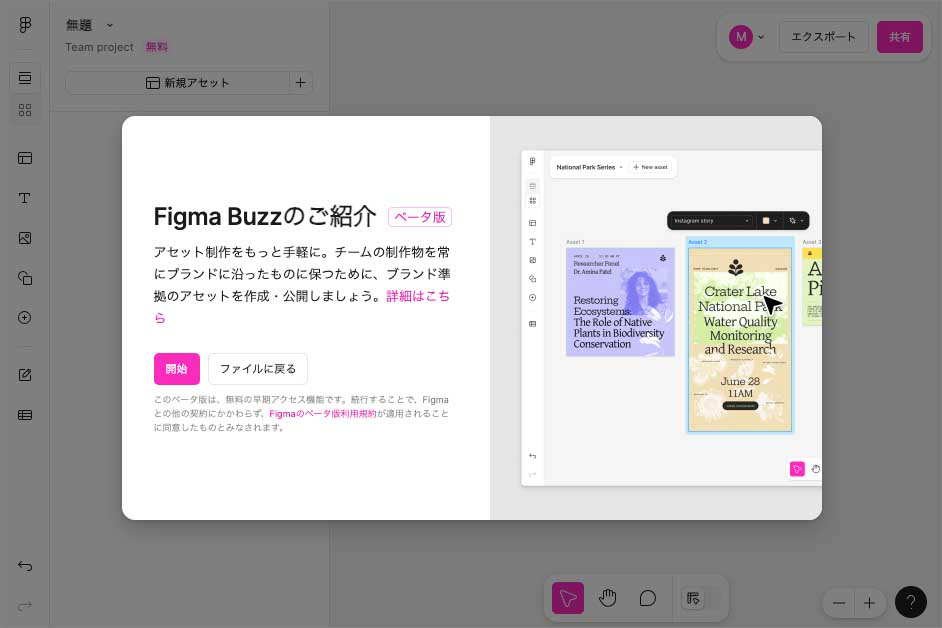Click the ファイルに戻る button
Screen dimensions: 942x628
point(258,369)
